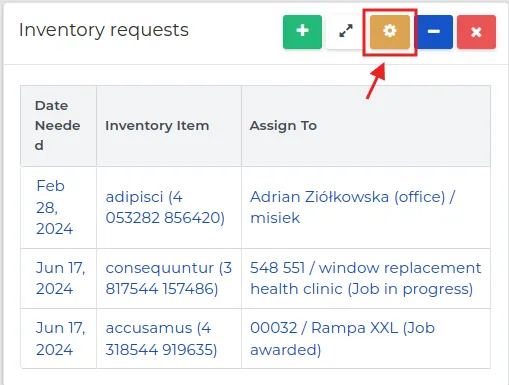Open the consequuntur inventory item link
This screenshot has width=509, height=385.
tap(169, 278)
